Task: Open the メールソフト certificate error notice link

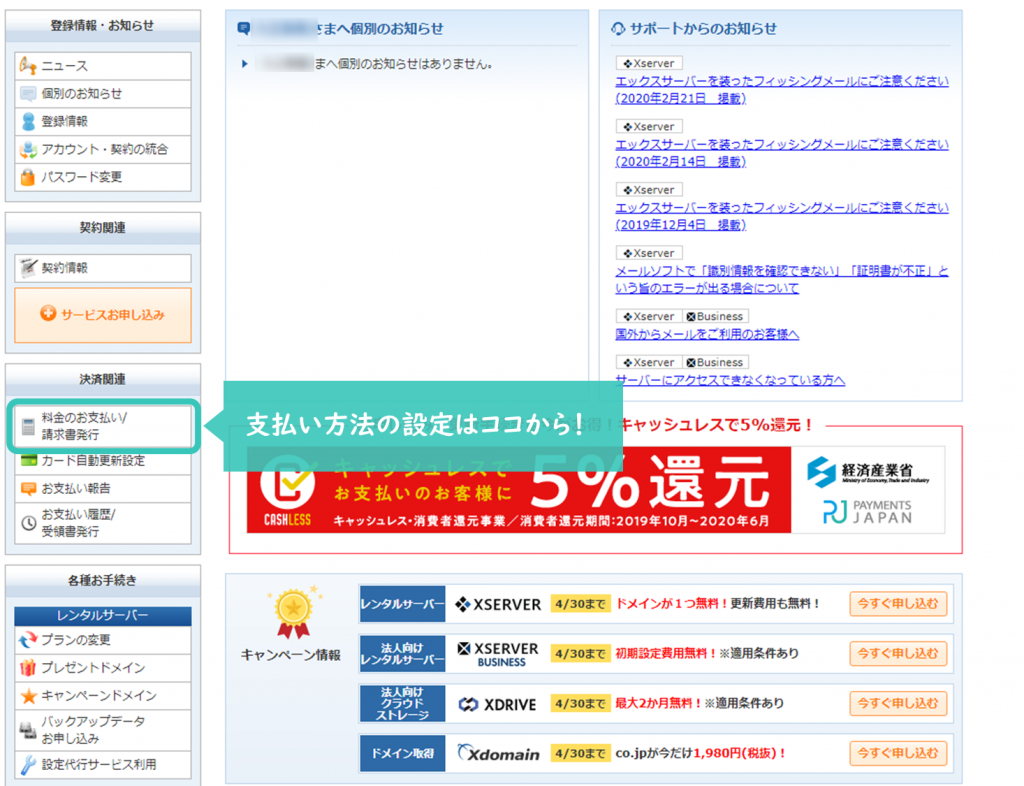Action: (782, 279)
